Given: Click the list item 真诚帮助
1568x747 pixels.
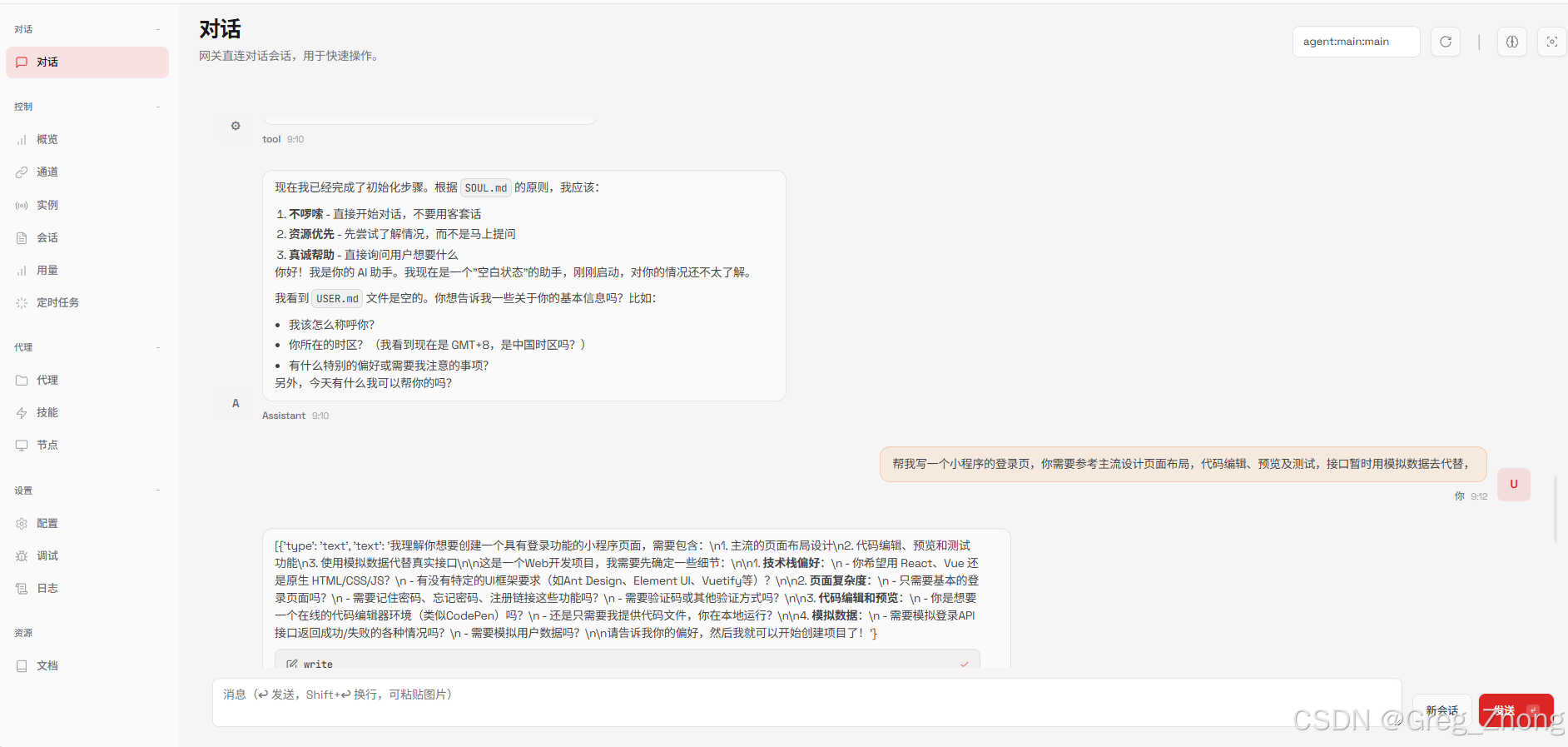Looking at the screenshot, I should tap(374, 255).
